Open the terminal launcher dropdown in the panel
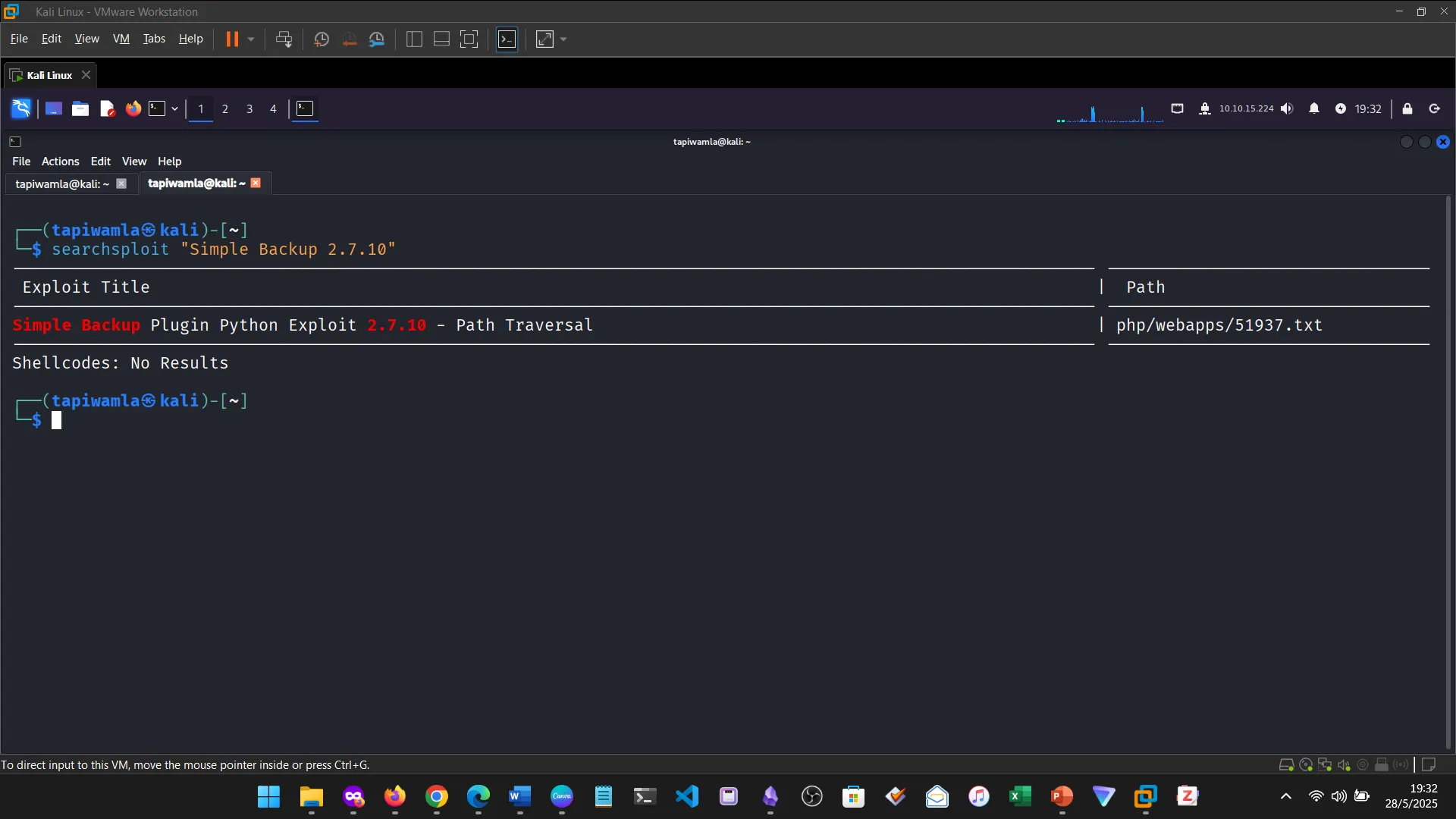Image resolution: width=1456 pixels, height=819 pixels. tap(174, 108)
